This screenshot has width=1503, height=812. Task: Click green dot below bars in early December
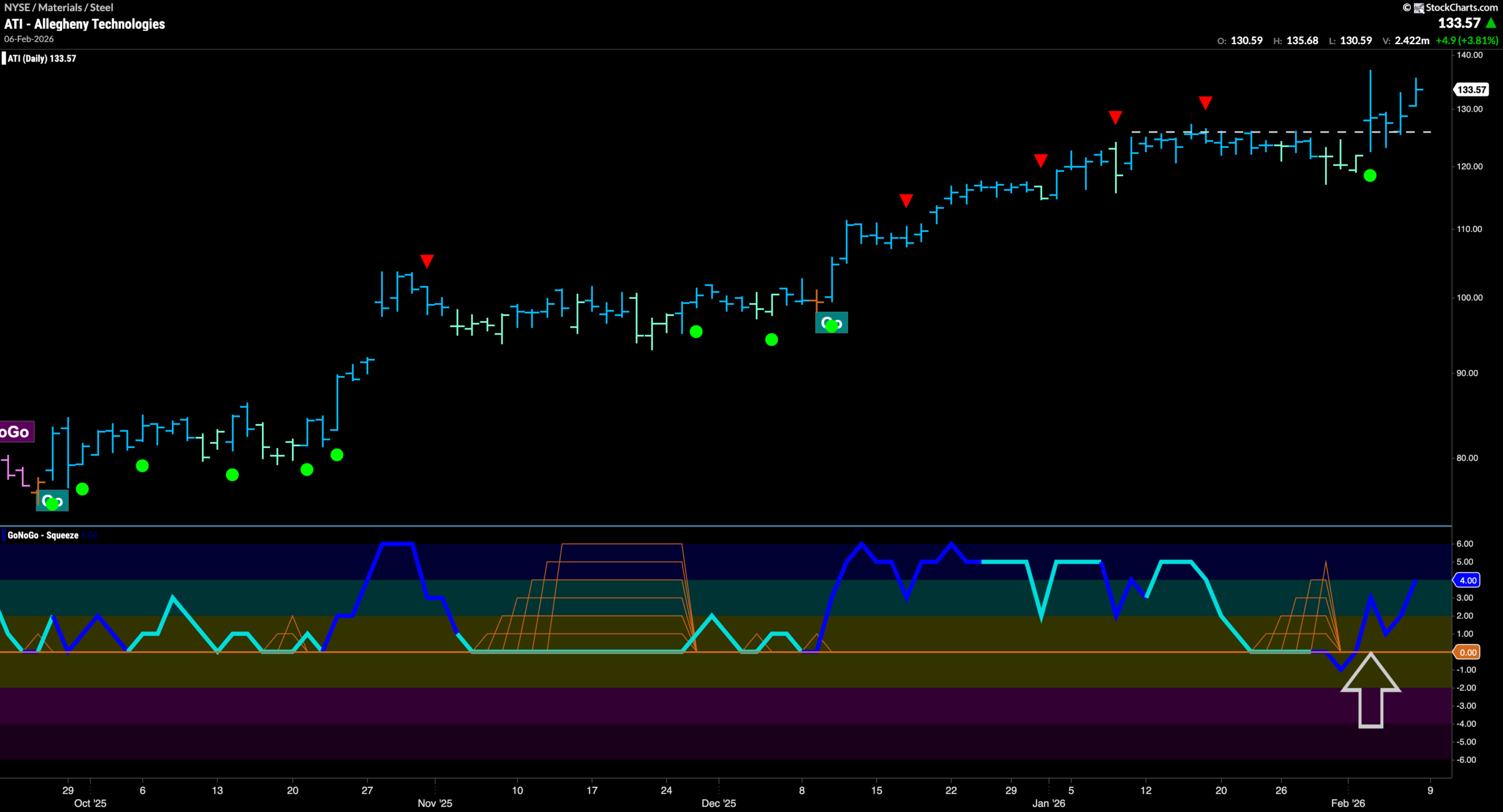point(771,339)
